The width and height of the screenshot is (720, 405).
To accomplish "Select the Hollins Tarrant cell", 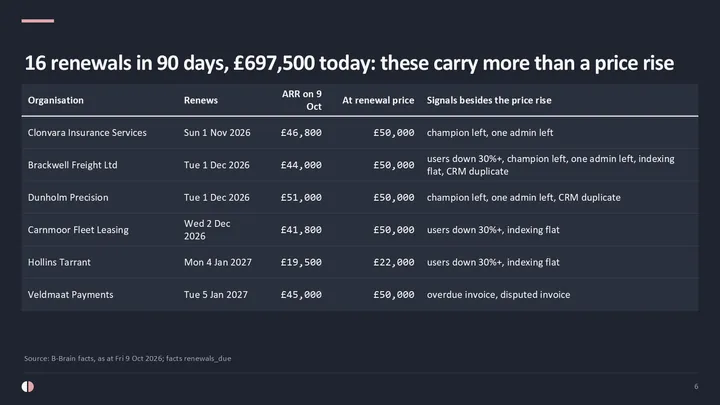I will (59, 262).
